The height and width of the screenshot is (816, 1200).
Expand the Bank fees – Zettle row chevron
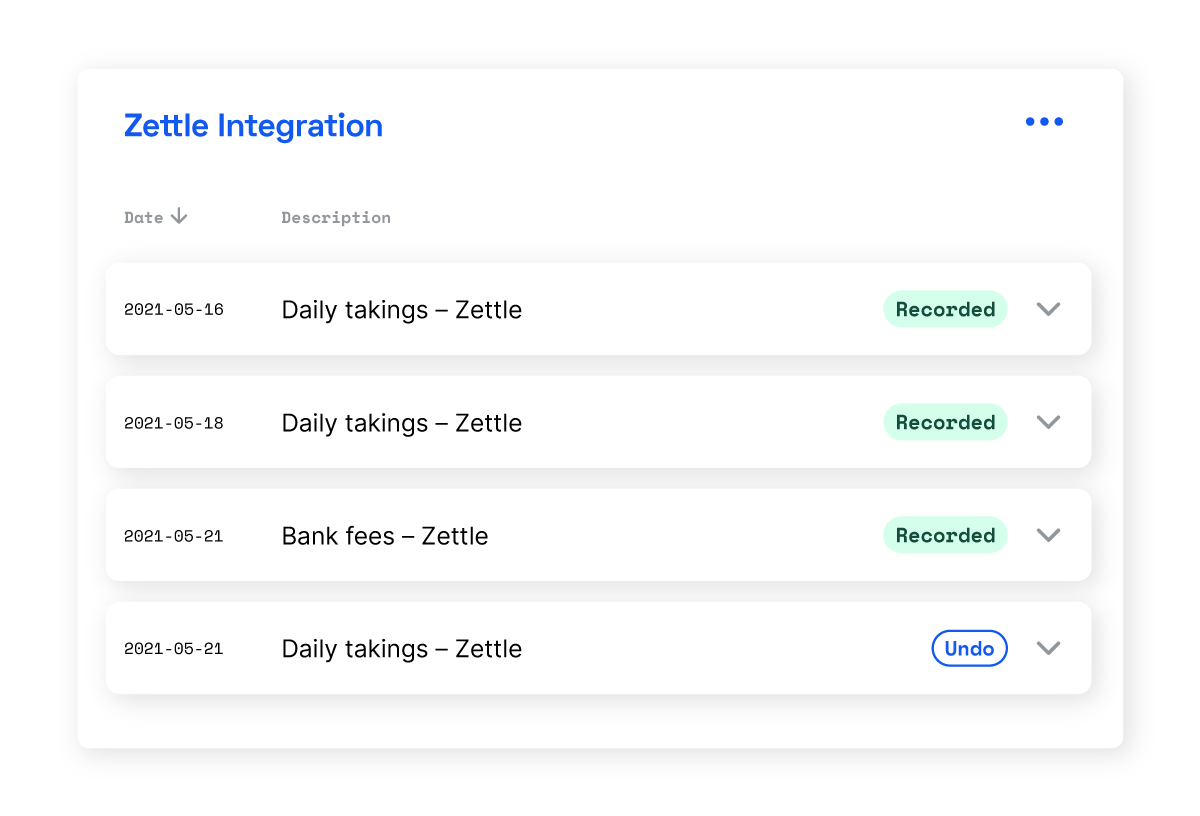coord(1048,535)
